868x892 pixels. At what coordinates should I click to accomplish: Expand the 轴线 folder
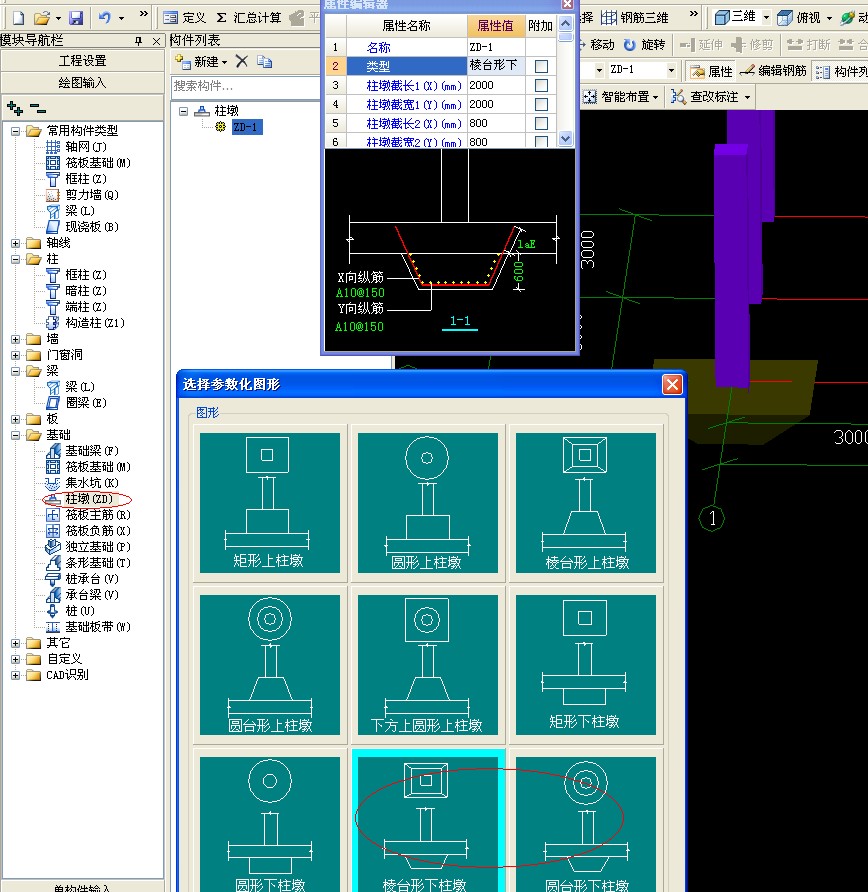[16, 243]
